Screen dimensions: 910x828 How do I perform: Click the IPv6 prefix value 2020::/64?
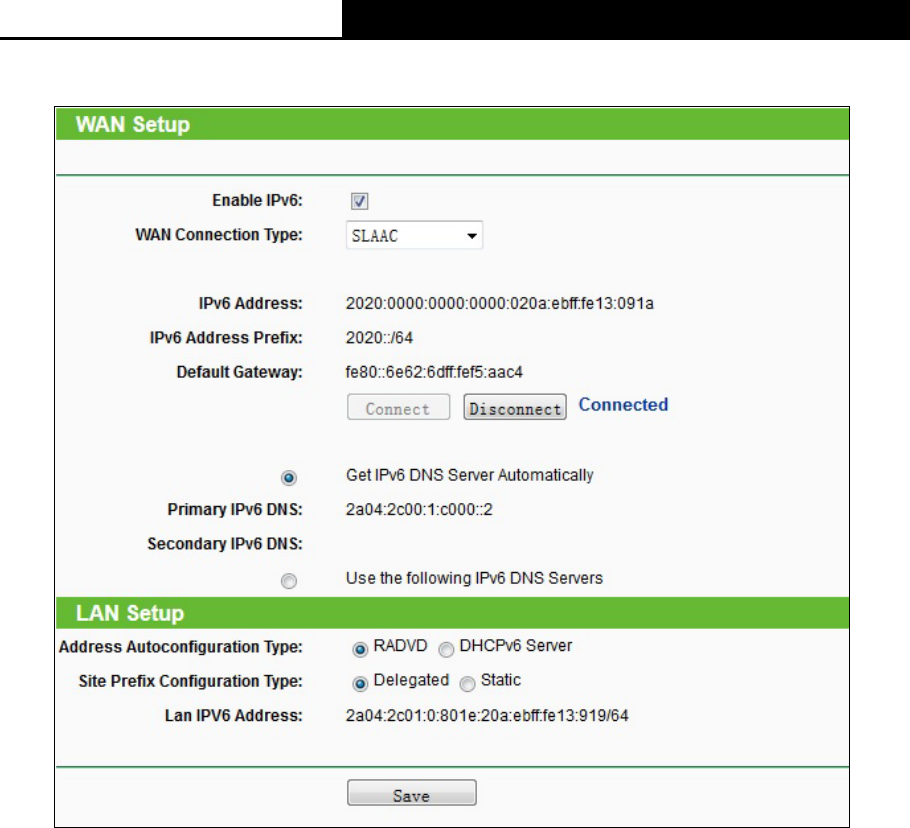tap(380, 338)
